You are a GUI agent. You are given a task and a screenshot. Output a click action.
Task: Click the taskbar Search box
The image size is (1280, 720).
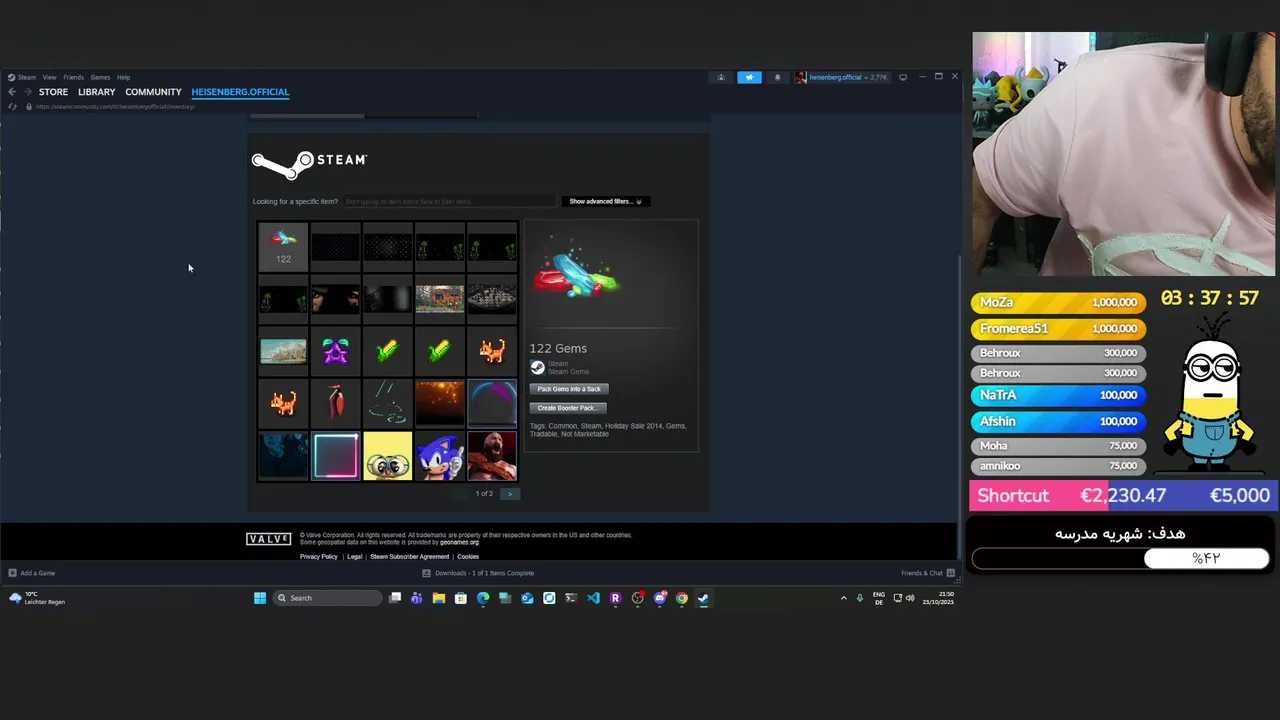tap(329, 598)
